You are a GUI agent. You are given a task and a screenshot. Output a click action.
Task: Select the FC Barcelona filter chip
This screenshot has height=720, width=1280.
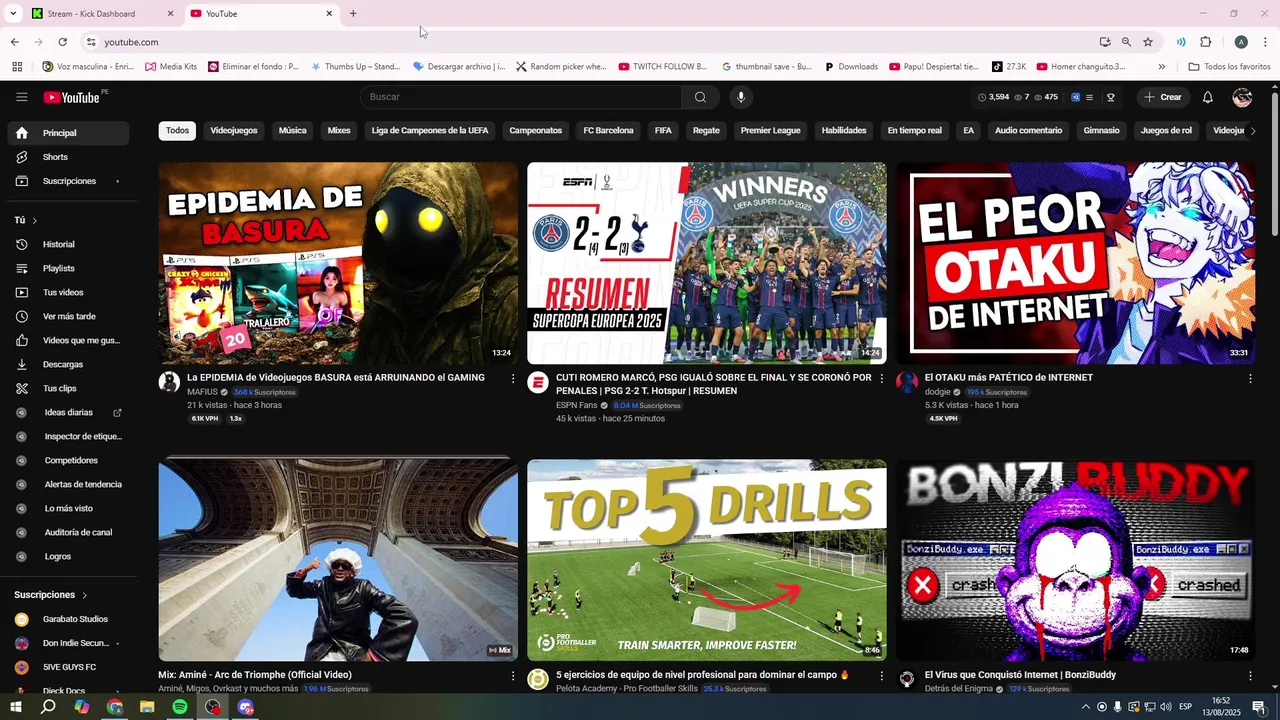point(608,130)
